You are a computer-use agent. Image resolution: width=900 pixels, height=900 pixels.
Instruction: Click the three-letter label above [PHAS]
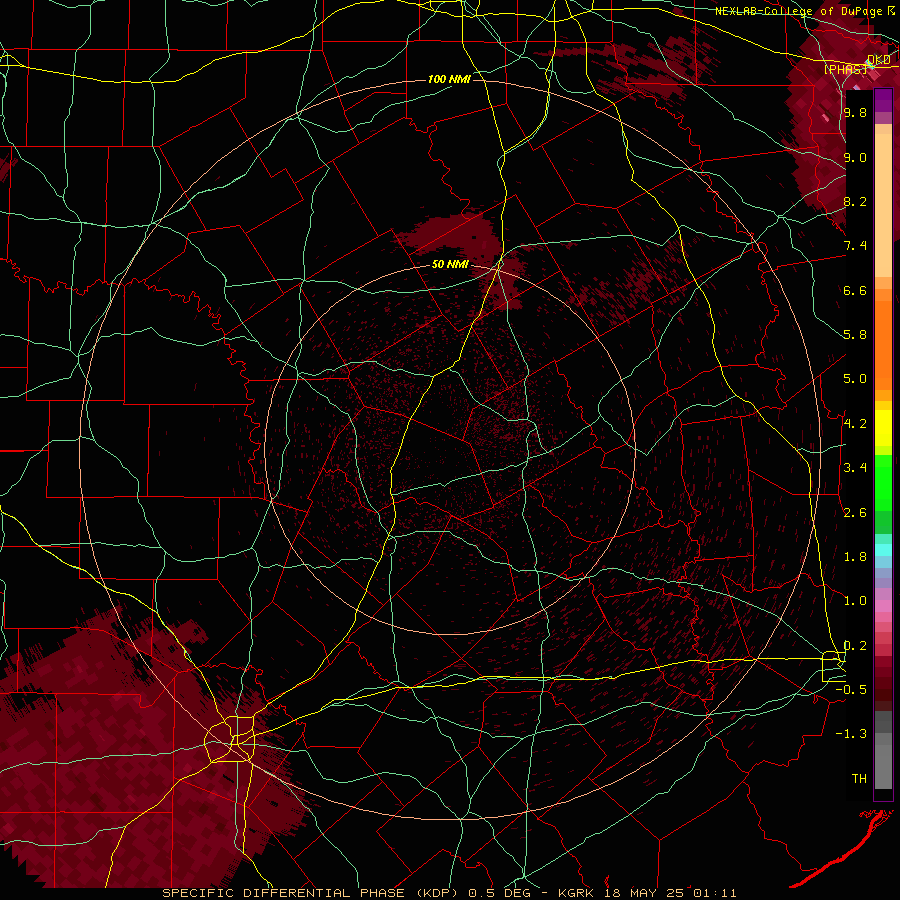click(x=879, y=60)
